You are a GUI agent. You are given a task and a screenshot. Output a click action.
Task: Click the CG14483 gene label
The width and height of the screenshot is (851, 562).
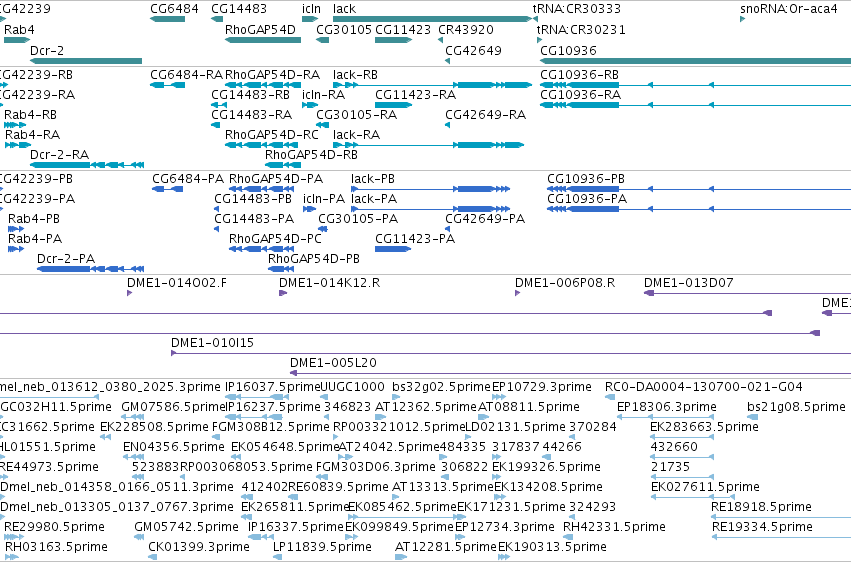[x=239, y=9]
